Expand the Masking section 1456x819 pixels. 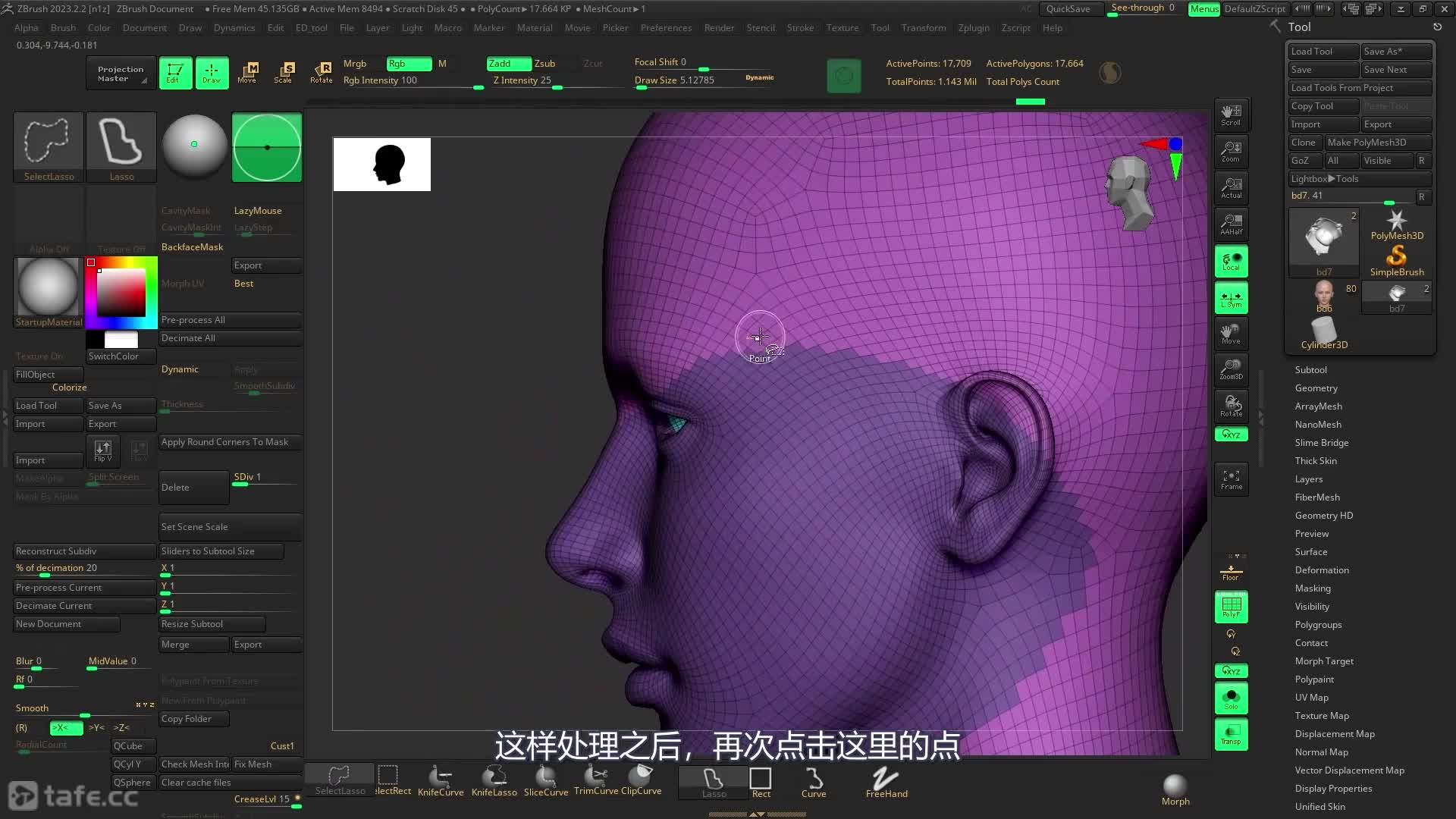1312,588
